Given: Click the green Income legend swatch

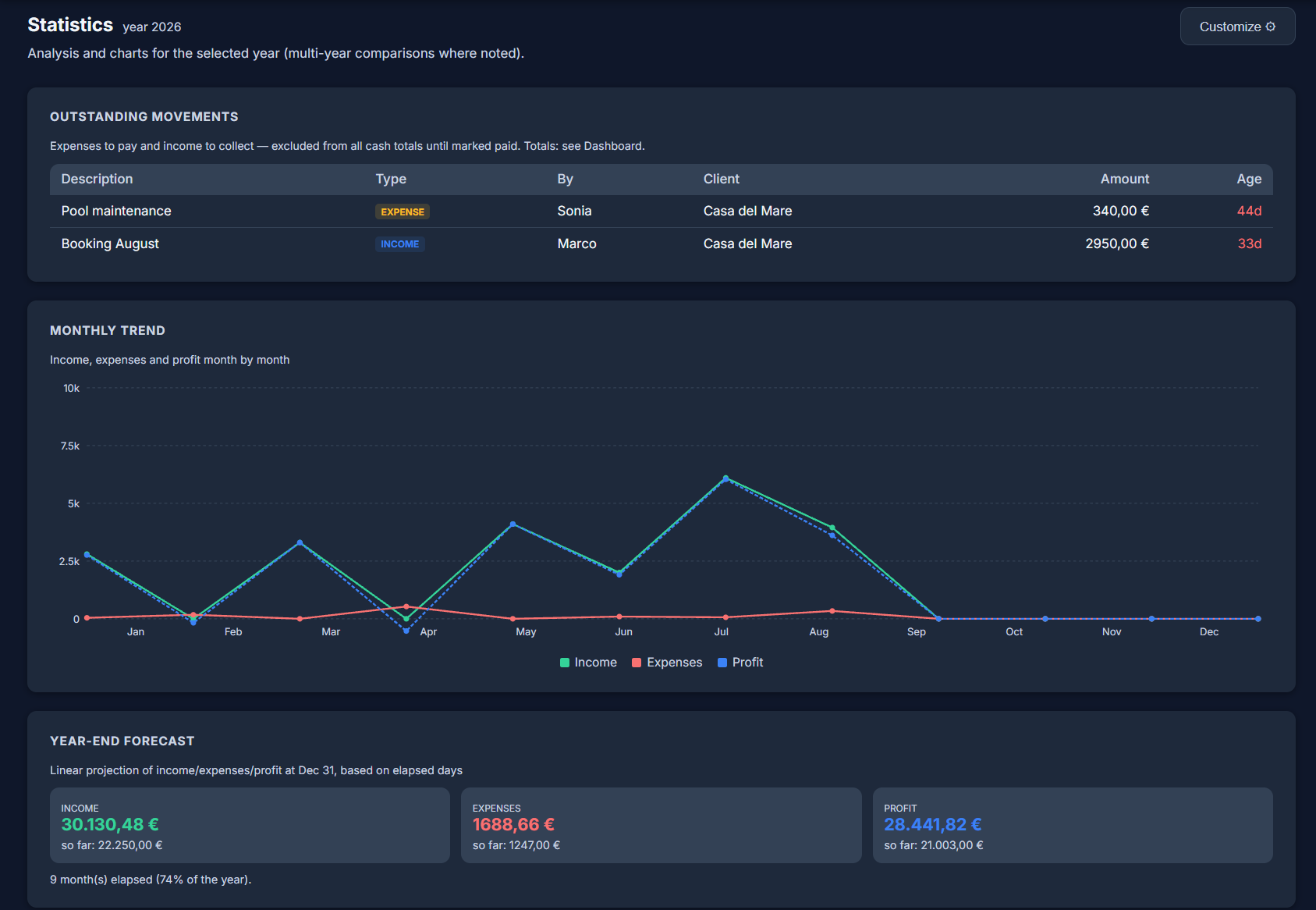Looking at the screenshot, I should 565,663.
